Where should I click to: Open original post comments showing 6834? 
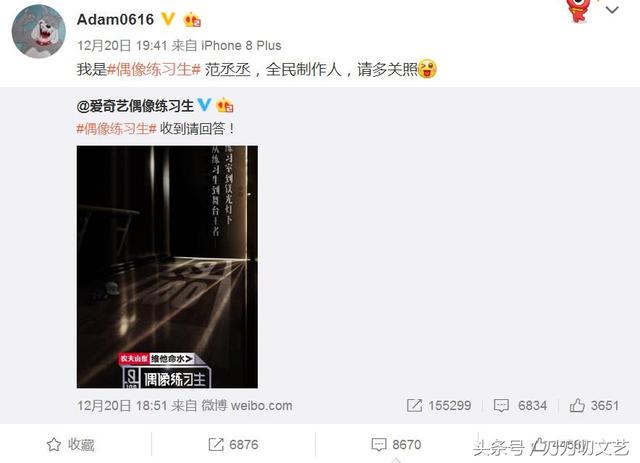tap(520, 405)
